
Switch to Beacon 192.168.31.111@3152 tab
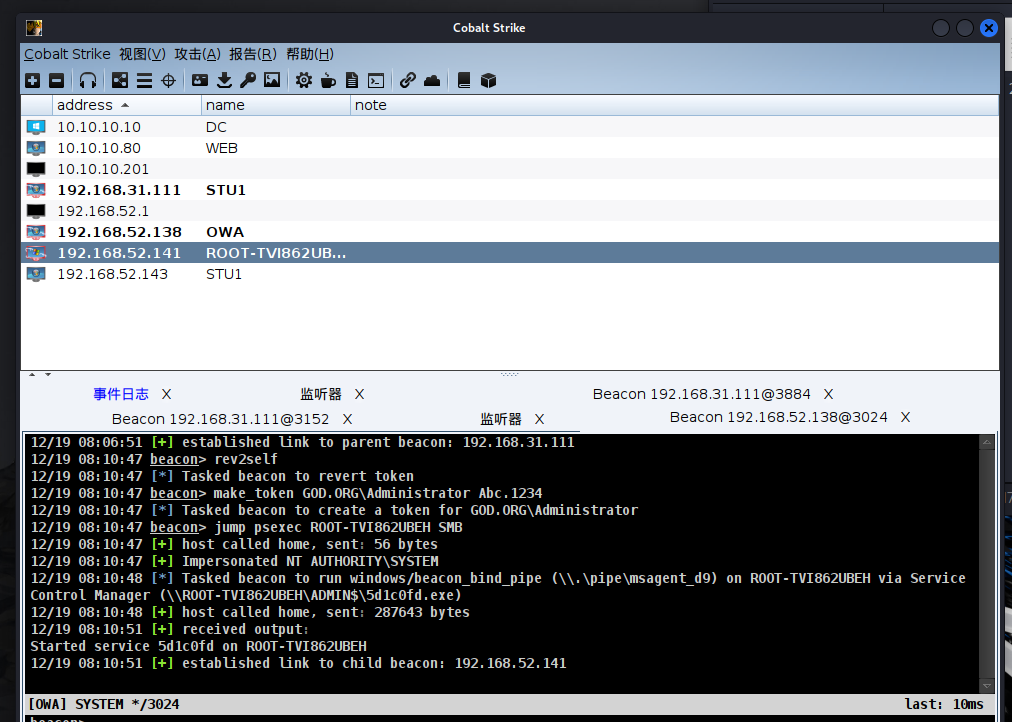(220, 419)
